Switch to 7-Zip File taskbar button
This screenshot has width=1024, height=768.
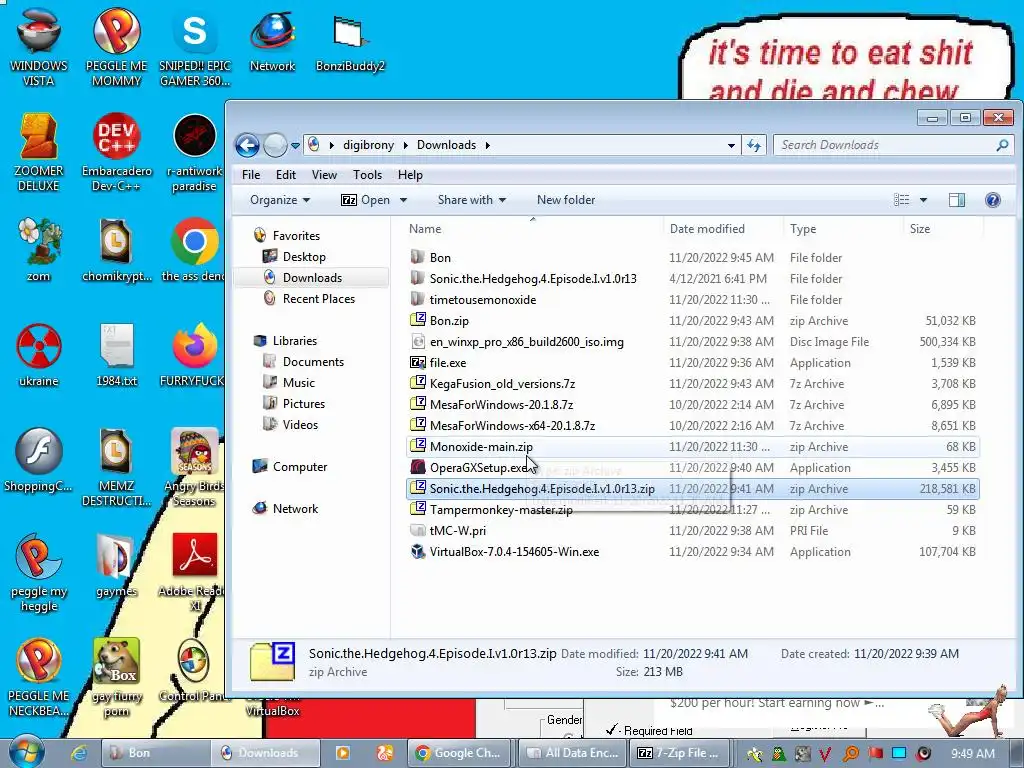click(x=679, y=753)
